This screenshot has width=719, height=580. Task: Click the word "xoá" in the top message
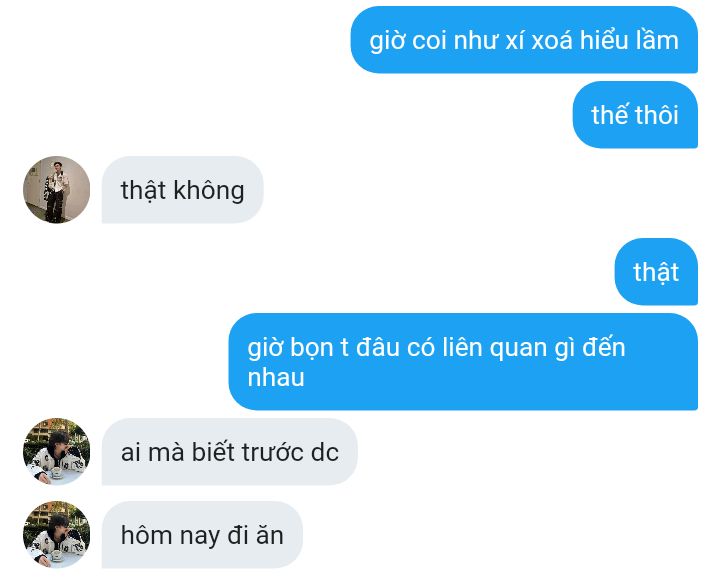552,40
